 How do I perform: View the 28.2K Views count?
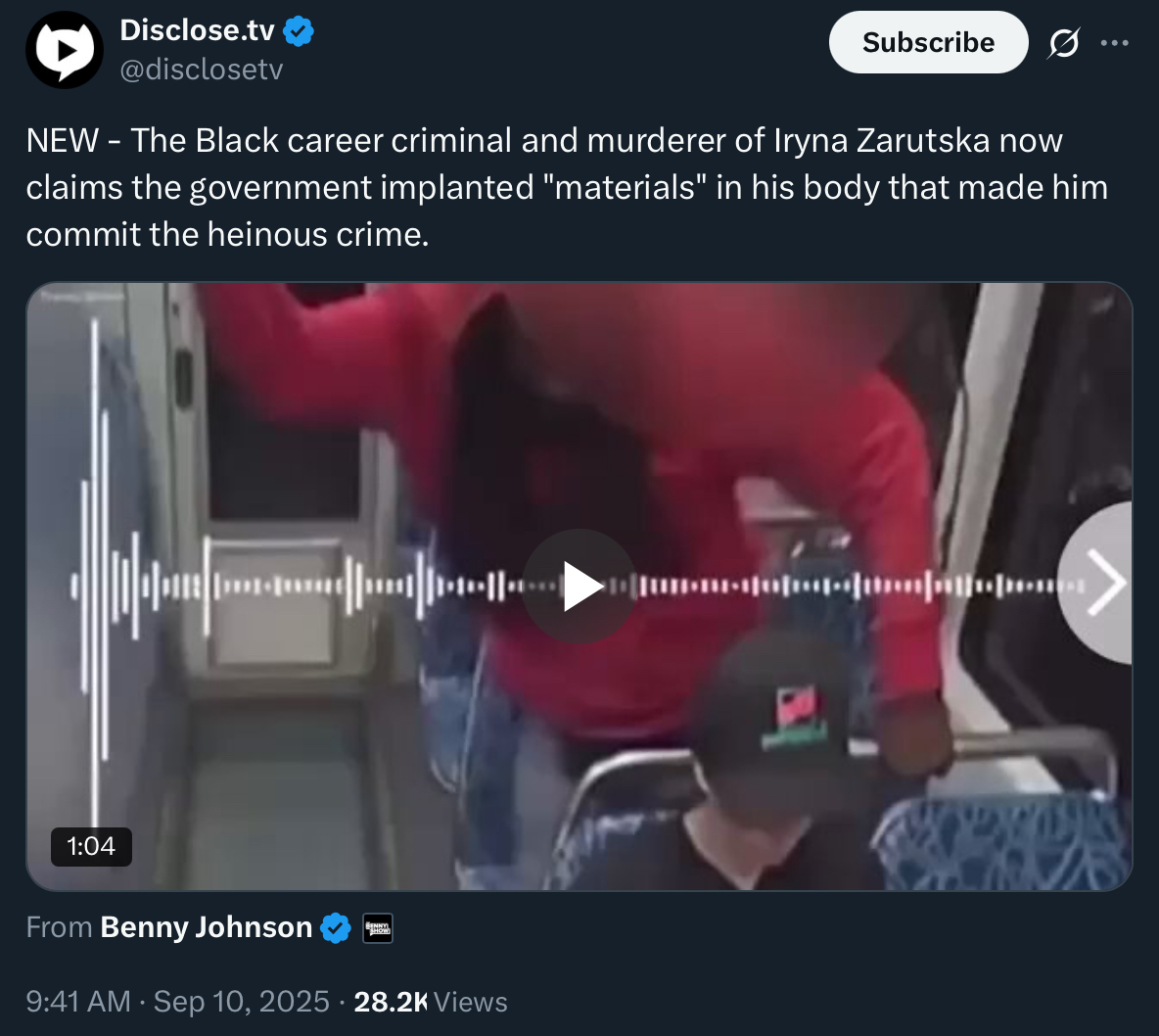coord(430,1002)
